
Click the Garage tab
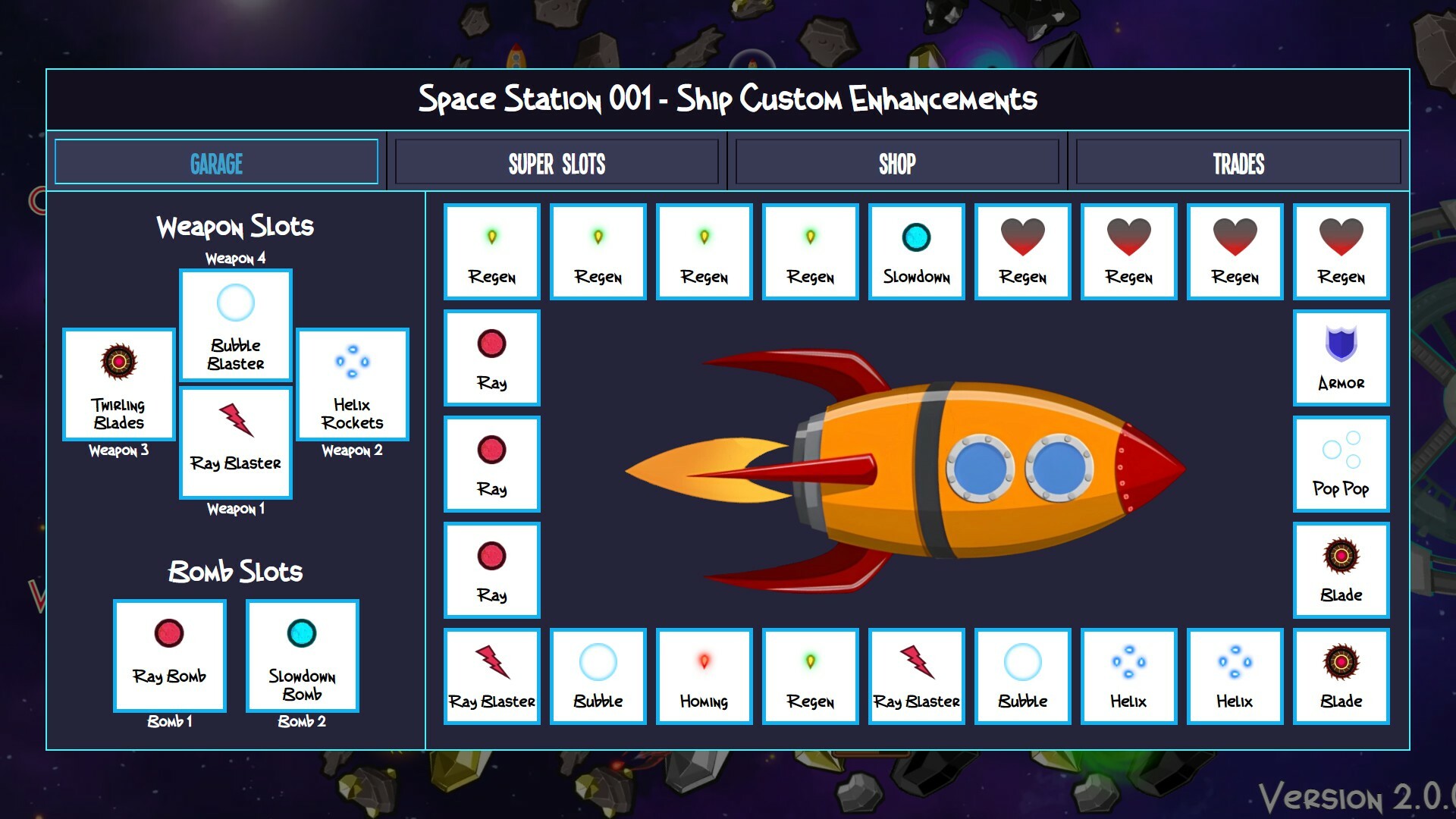[217, 162]
